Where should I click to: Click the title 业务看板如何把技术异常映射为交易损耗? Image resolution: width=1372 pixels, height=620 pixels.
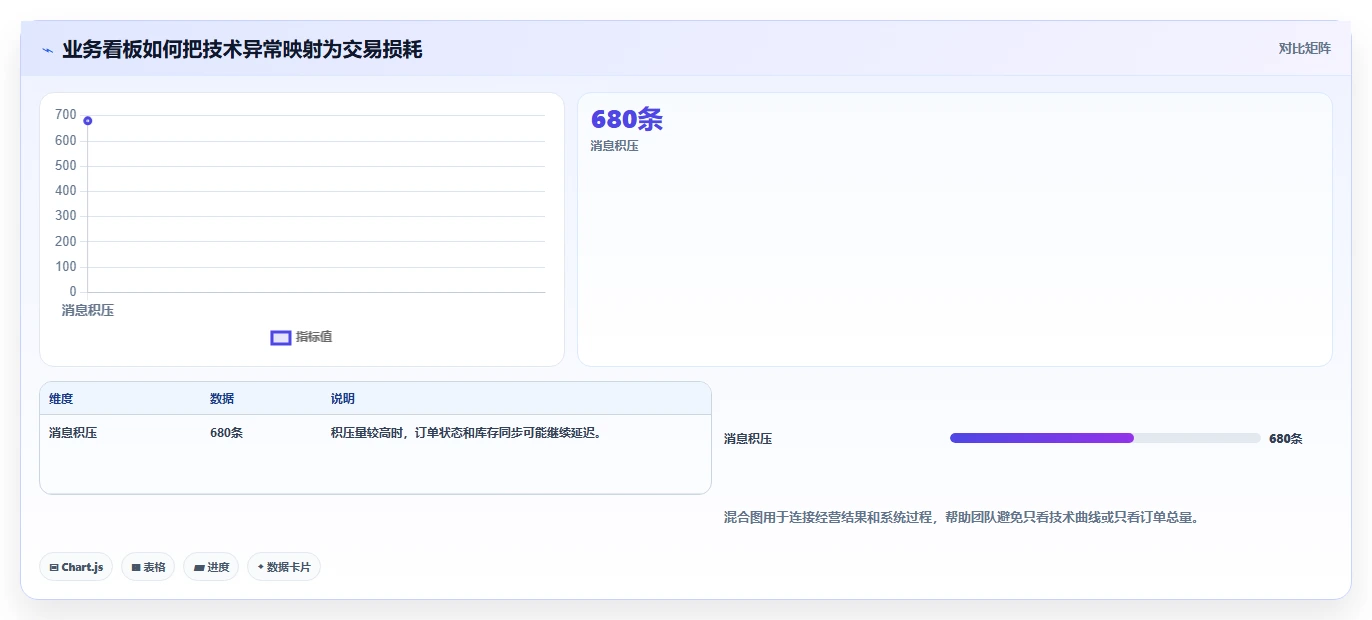(242, 50)
